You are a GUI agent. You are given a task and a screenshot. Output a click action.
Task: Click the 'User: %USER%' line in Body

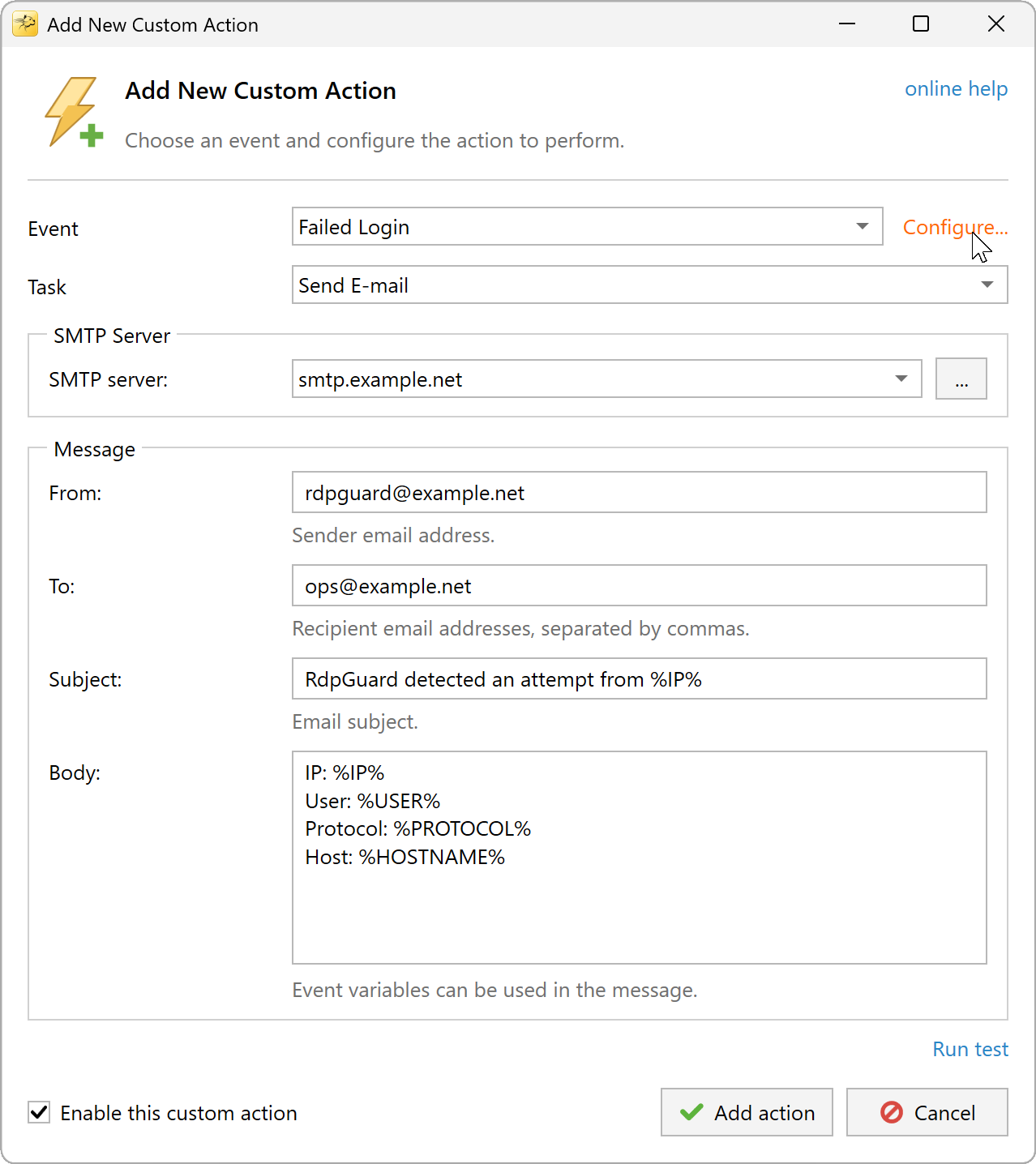(x=372, y=801)
